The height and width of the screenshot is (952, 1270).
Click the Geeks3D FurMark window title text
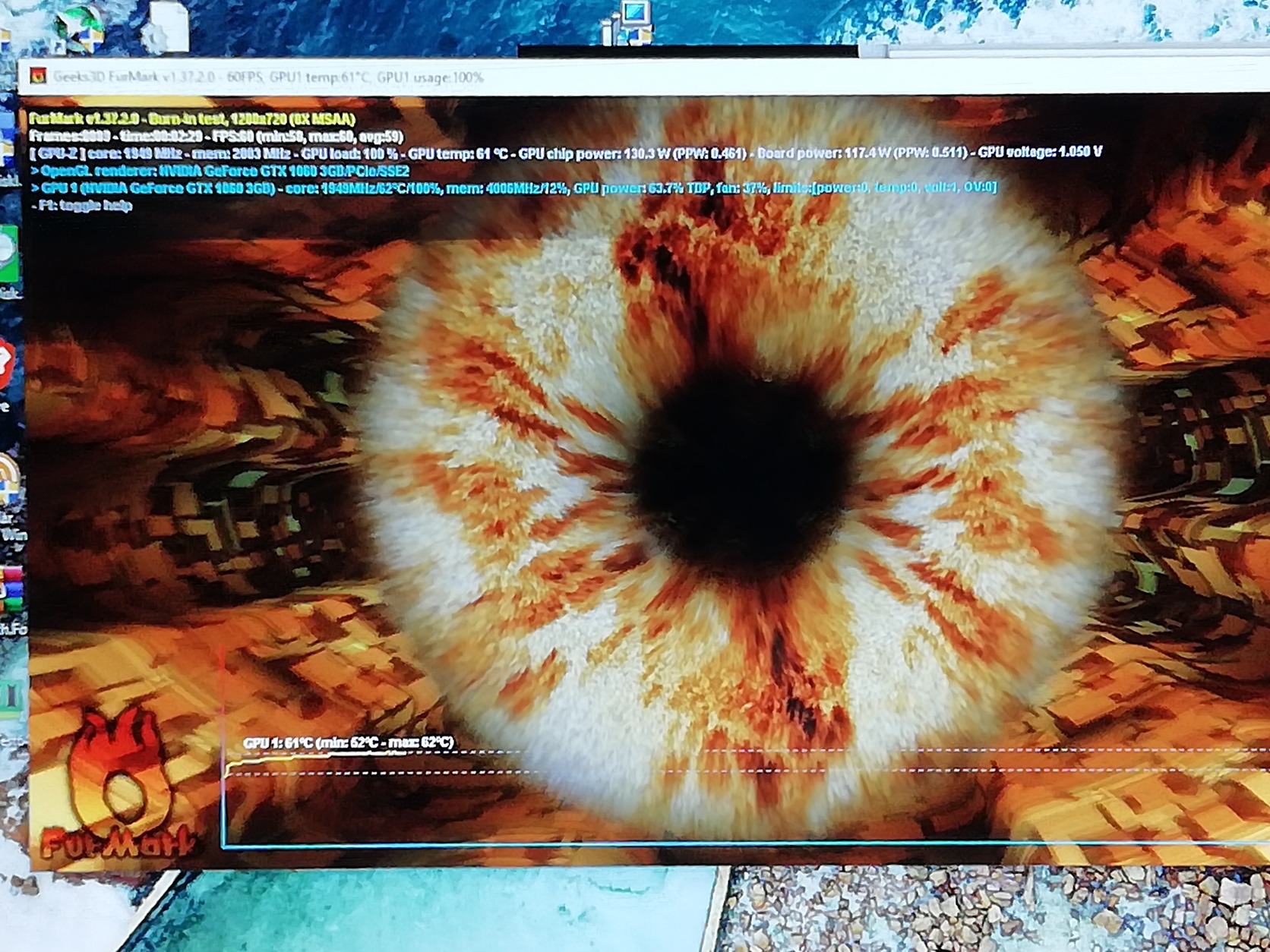point(268,77)
